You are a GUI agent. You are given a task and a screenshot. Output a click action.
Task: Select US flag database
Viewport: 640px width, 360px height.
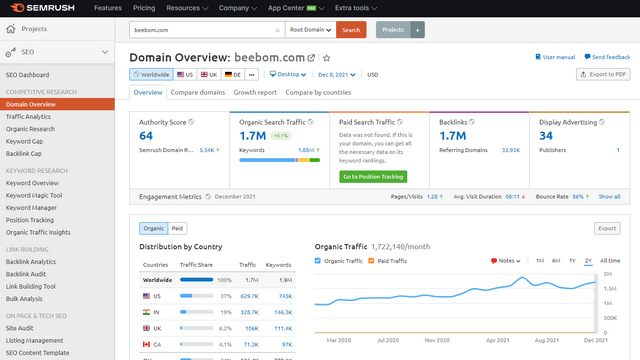pos(185,75)
